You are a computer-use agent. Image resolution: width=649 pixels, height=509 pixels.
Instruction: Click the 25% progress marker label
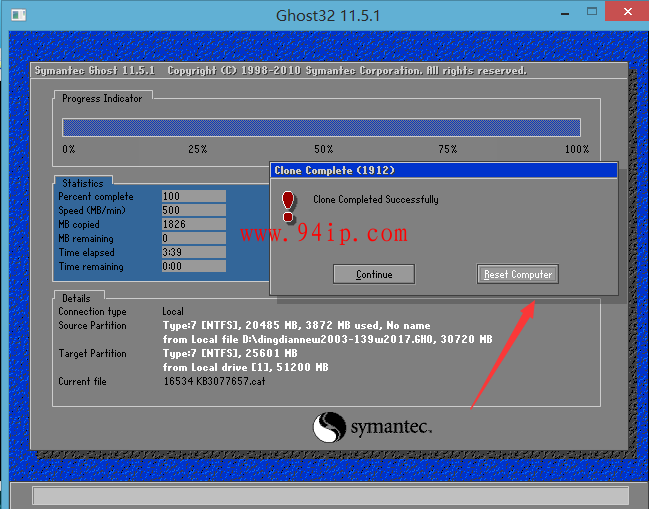tap(197, 149)
